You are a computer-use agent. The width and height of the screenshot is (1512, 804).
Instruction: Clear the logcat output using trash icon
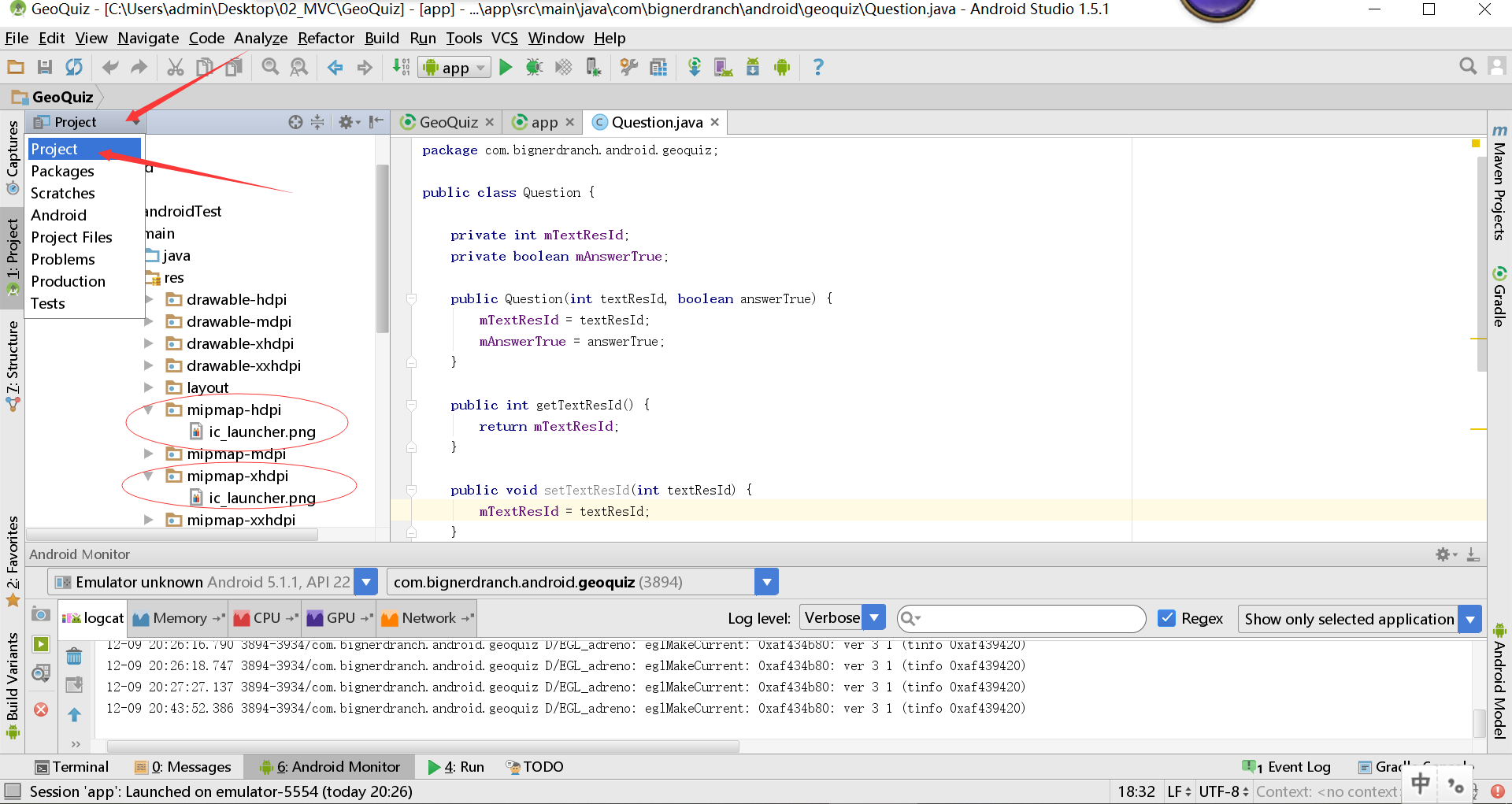click(x=75, y=657)
